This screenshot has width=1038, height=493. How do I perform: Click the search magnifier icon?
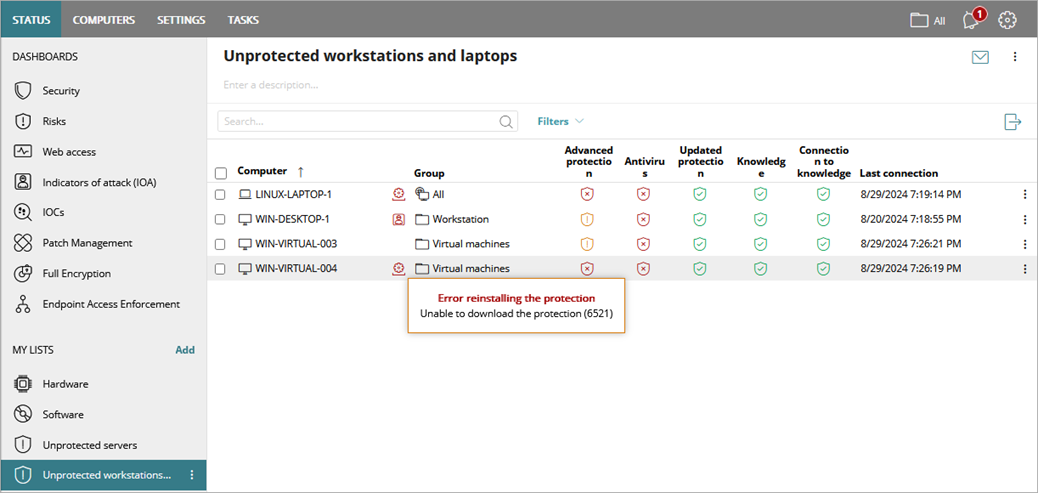(x=506, y=122)
